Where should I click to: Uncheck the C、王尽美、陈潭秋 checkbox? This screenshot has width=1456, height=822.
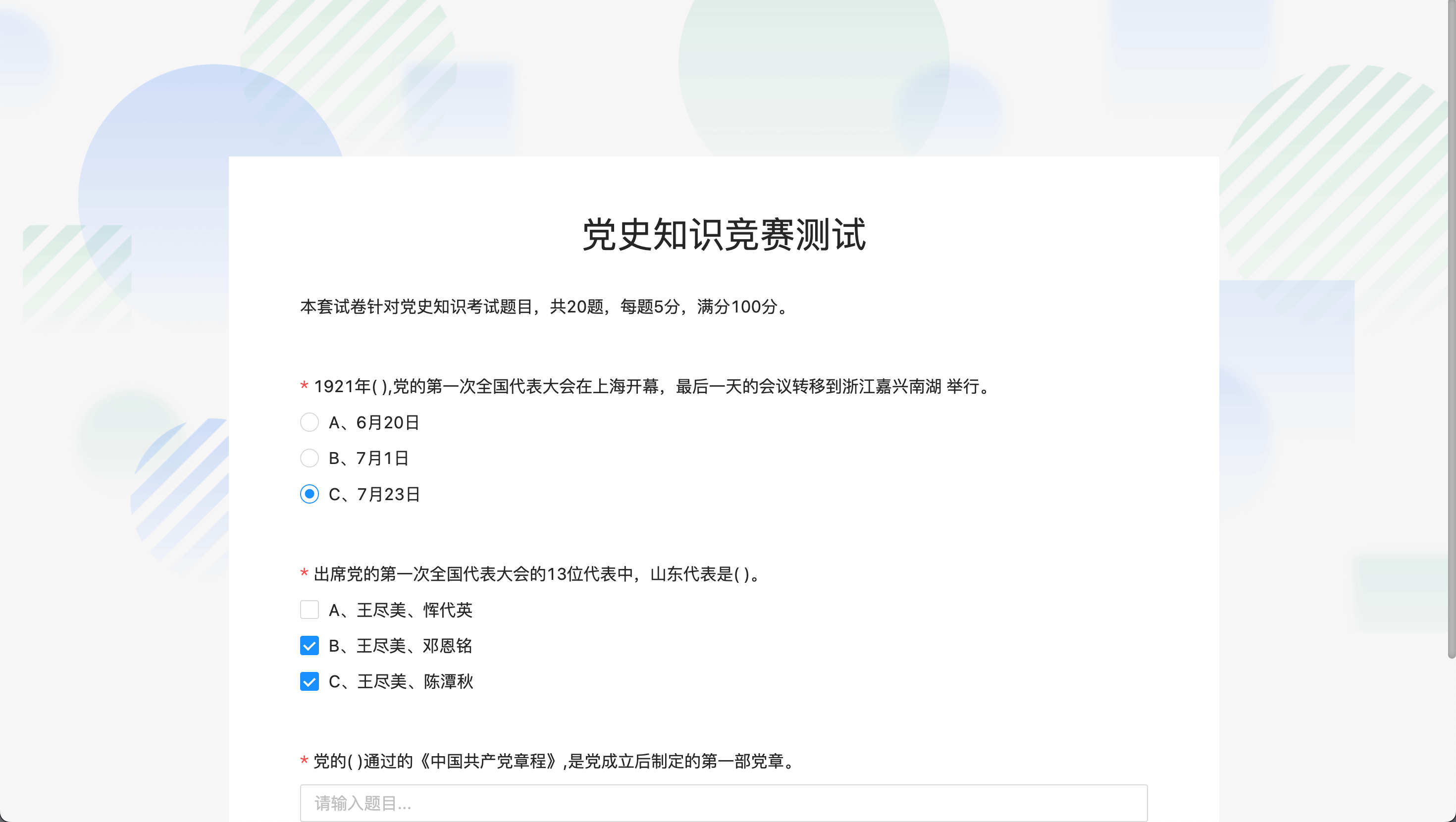click(x=309, y=681)
